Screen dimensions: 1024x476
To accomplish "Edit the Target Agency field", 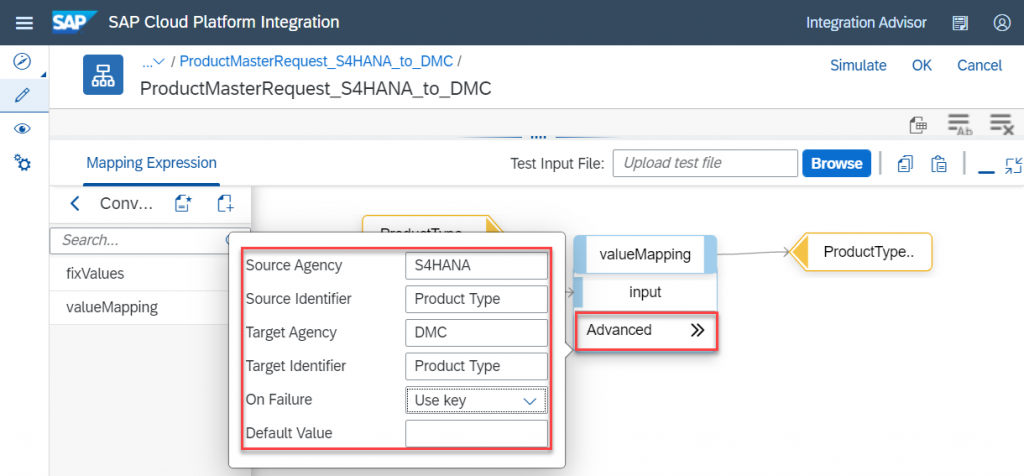I will click(476, 333).
